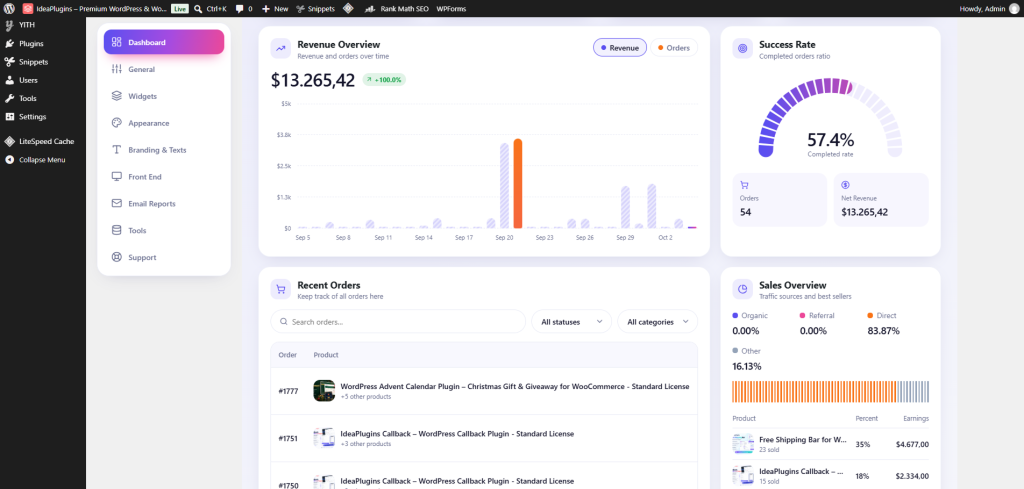Click the Rank Math SEO chart icon
Viewport: 1024px width, 489px height.
pos(370,9)
